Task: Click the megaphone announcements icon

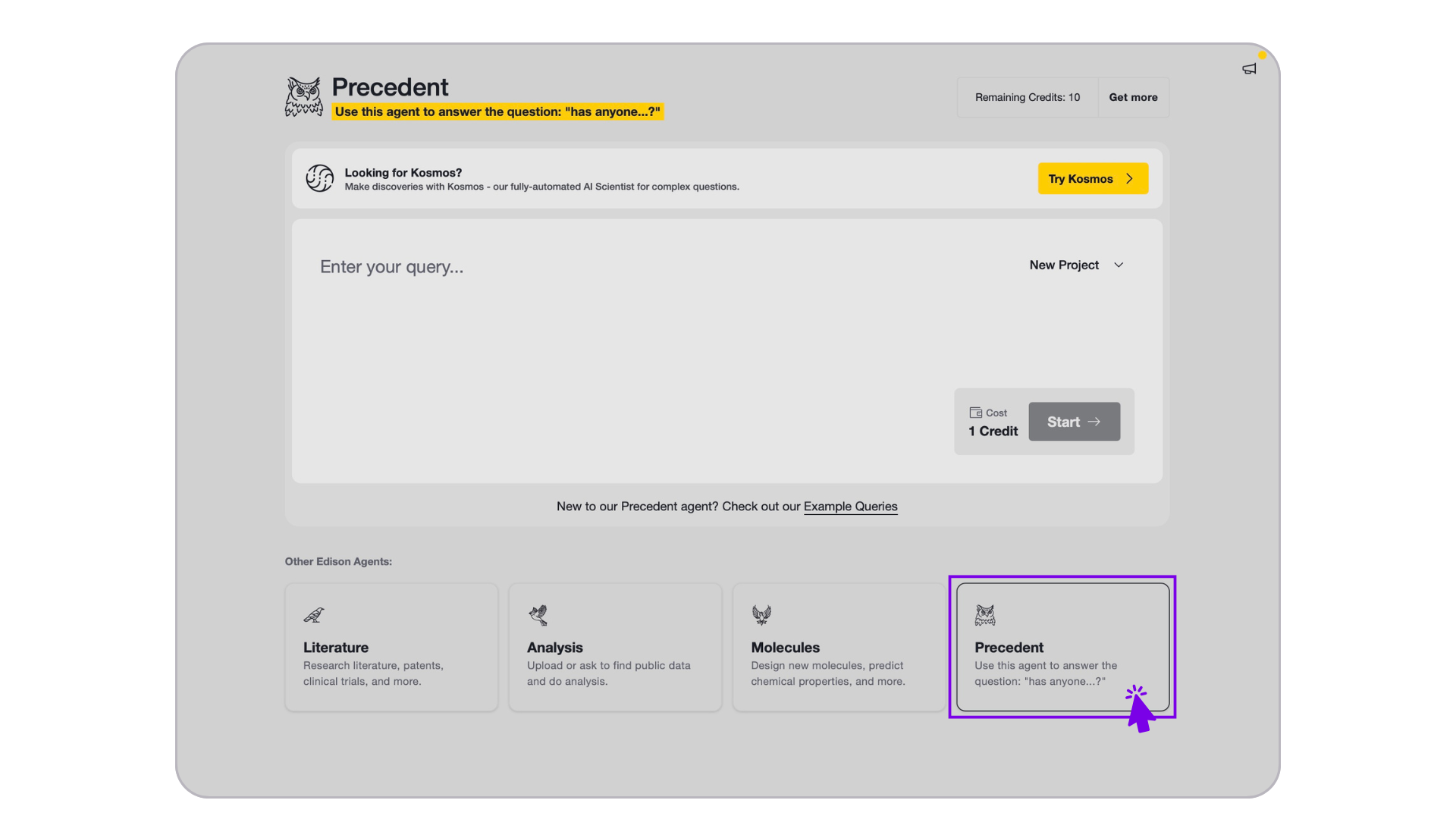Action: (x=1249, y=69)
